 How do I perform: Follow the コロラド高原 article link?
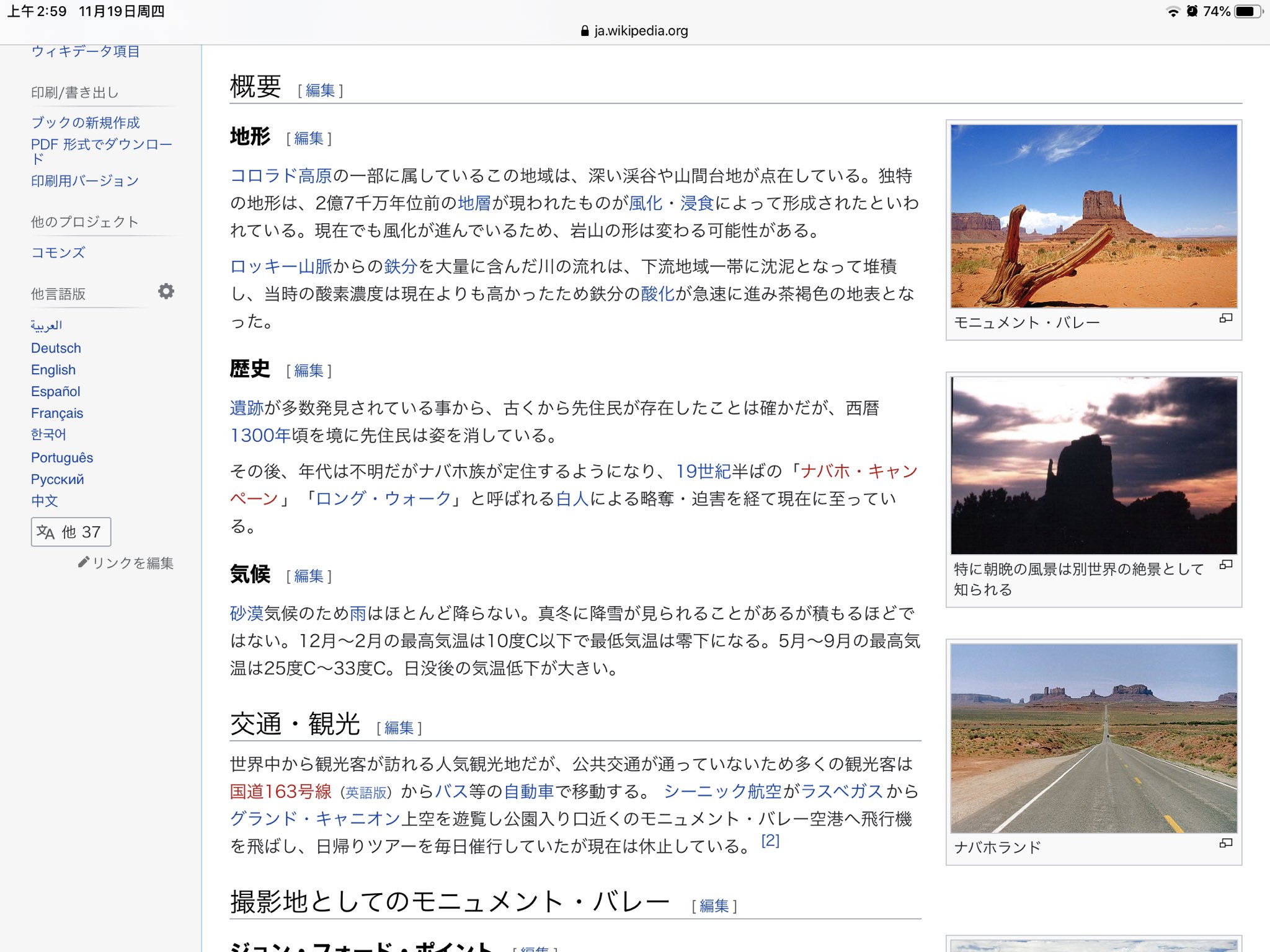coord(281,176)
